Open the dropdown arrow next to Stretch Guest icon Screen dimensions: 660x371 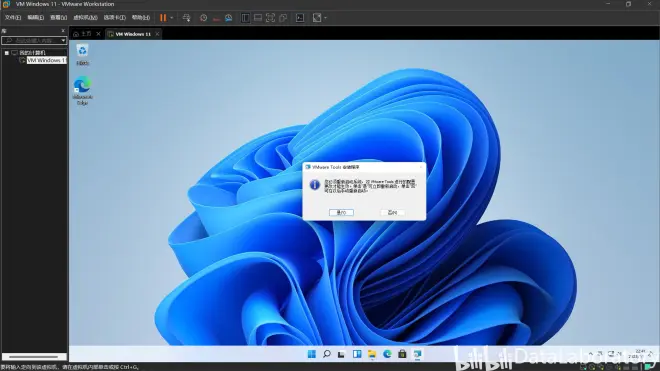(x=325, y=18)
